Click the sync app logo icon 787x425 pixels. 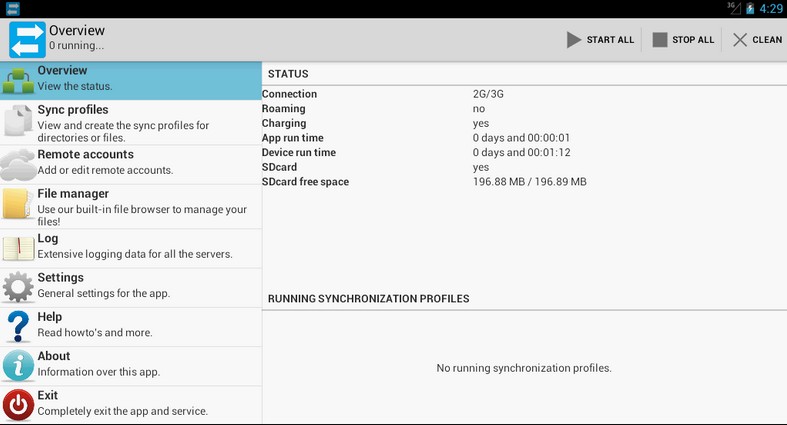tap(27, 39)
